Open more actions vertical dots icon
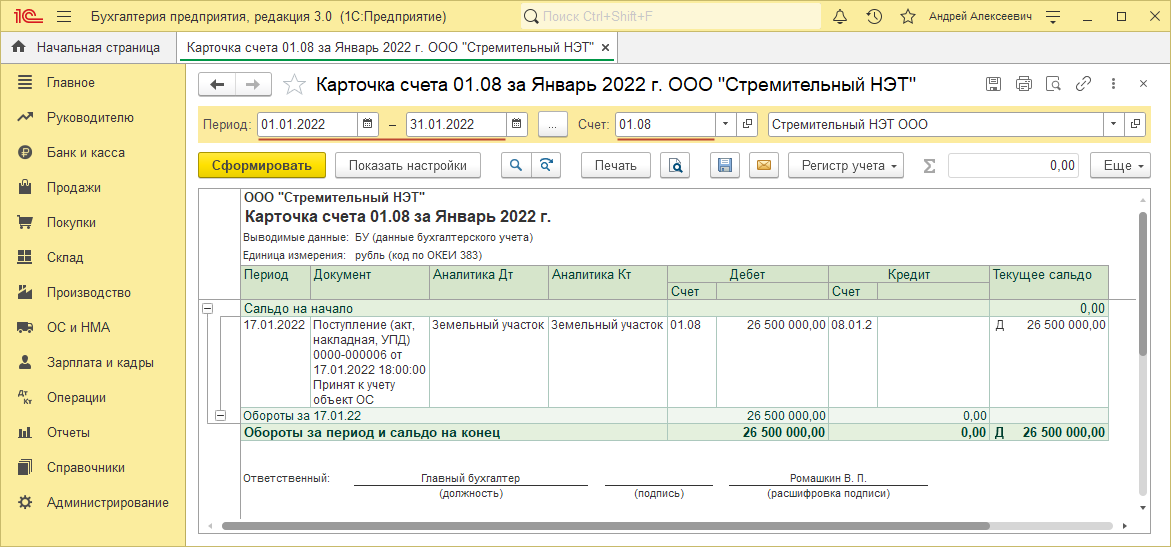The height and width of the screenshot is (547, 1171). click(1113, 84)
